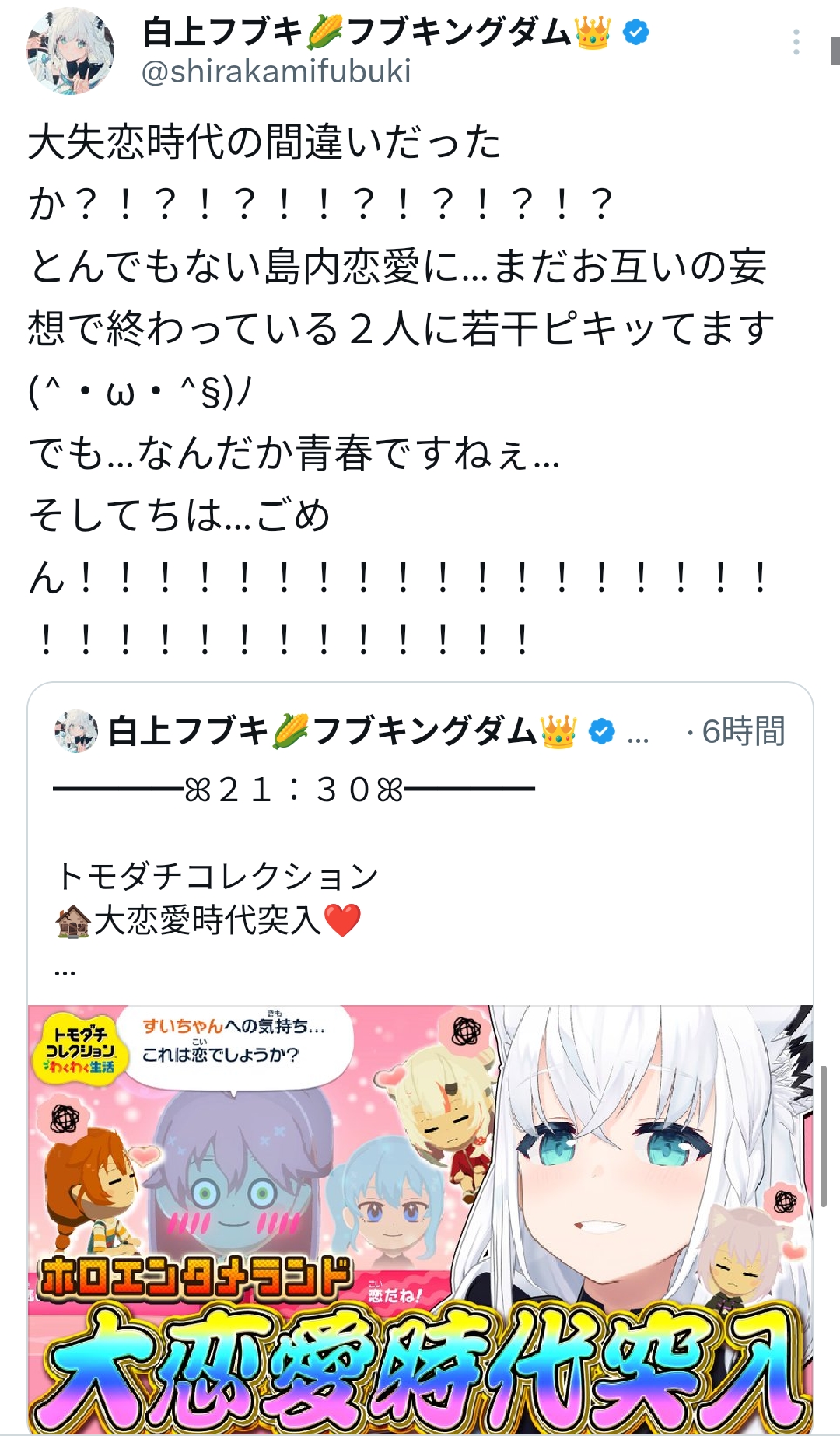The width and height of the screenshot is (840, 1439).
Task: Tap the house emoji in quoted text
Action: (x=73, y=921)
